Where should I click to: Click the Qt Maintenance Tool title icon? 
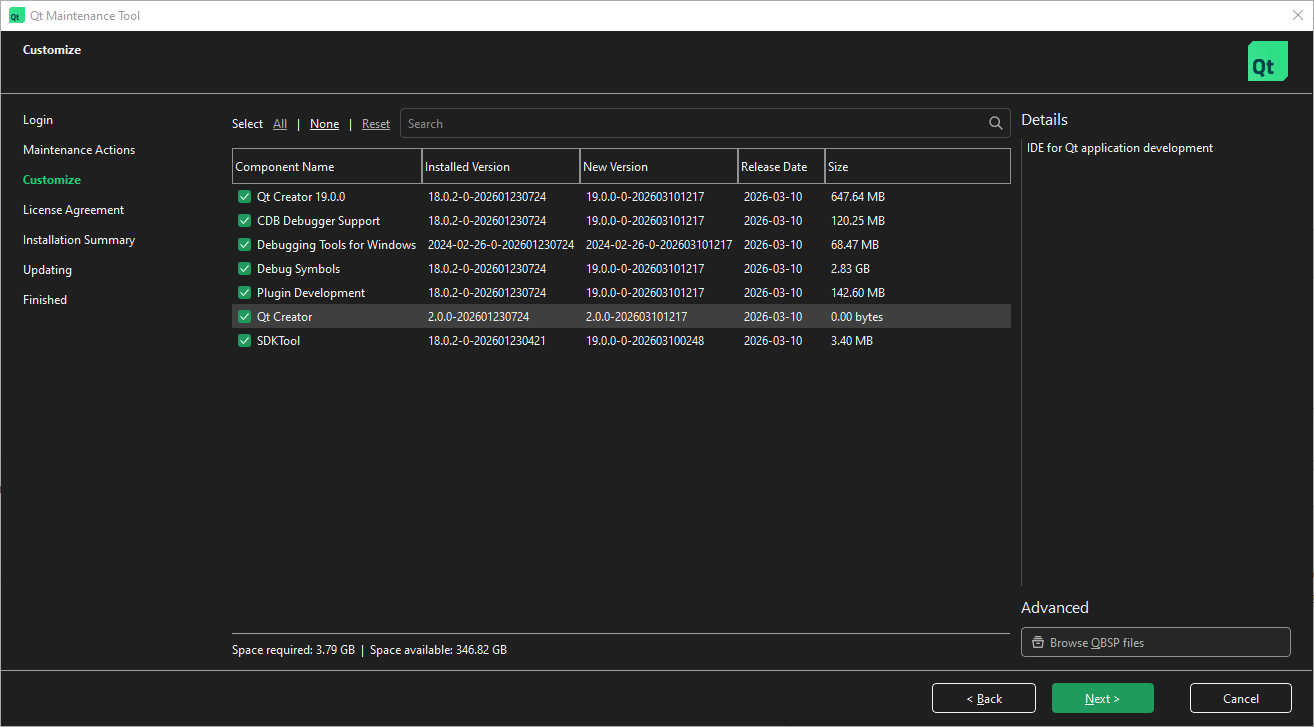[x=16, y=16]
